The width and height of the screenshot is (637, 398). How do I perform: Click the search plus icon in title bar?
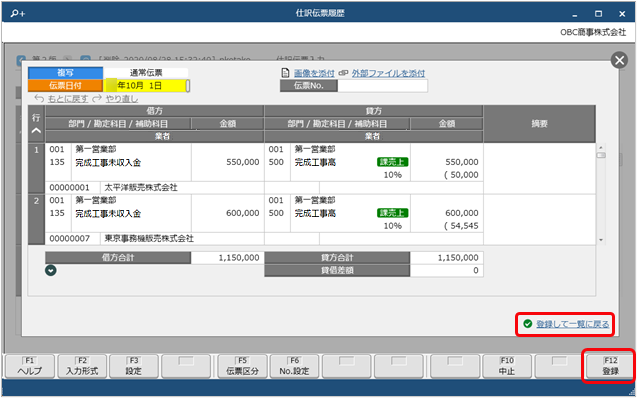pos(17,13)
